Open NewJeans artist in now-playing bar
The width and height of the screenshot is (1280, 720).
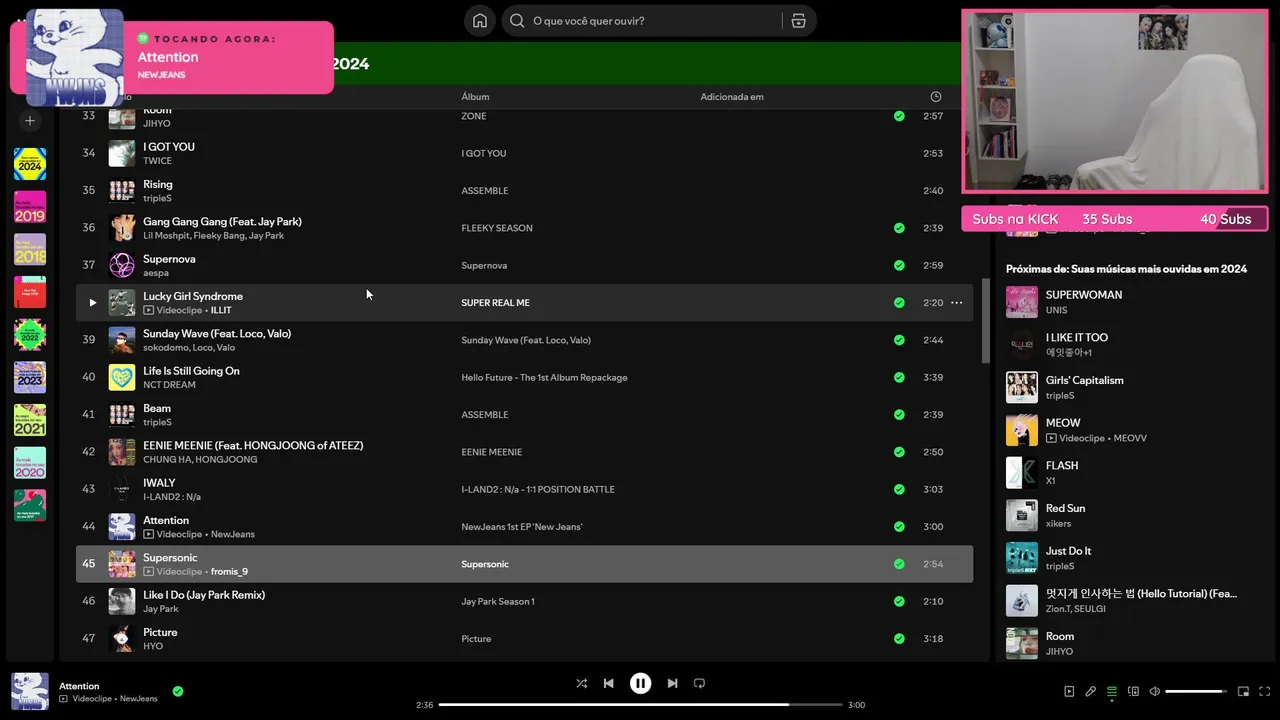(x=139, y=699)
